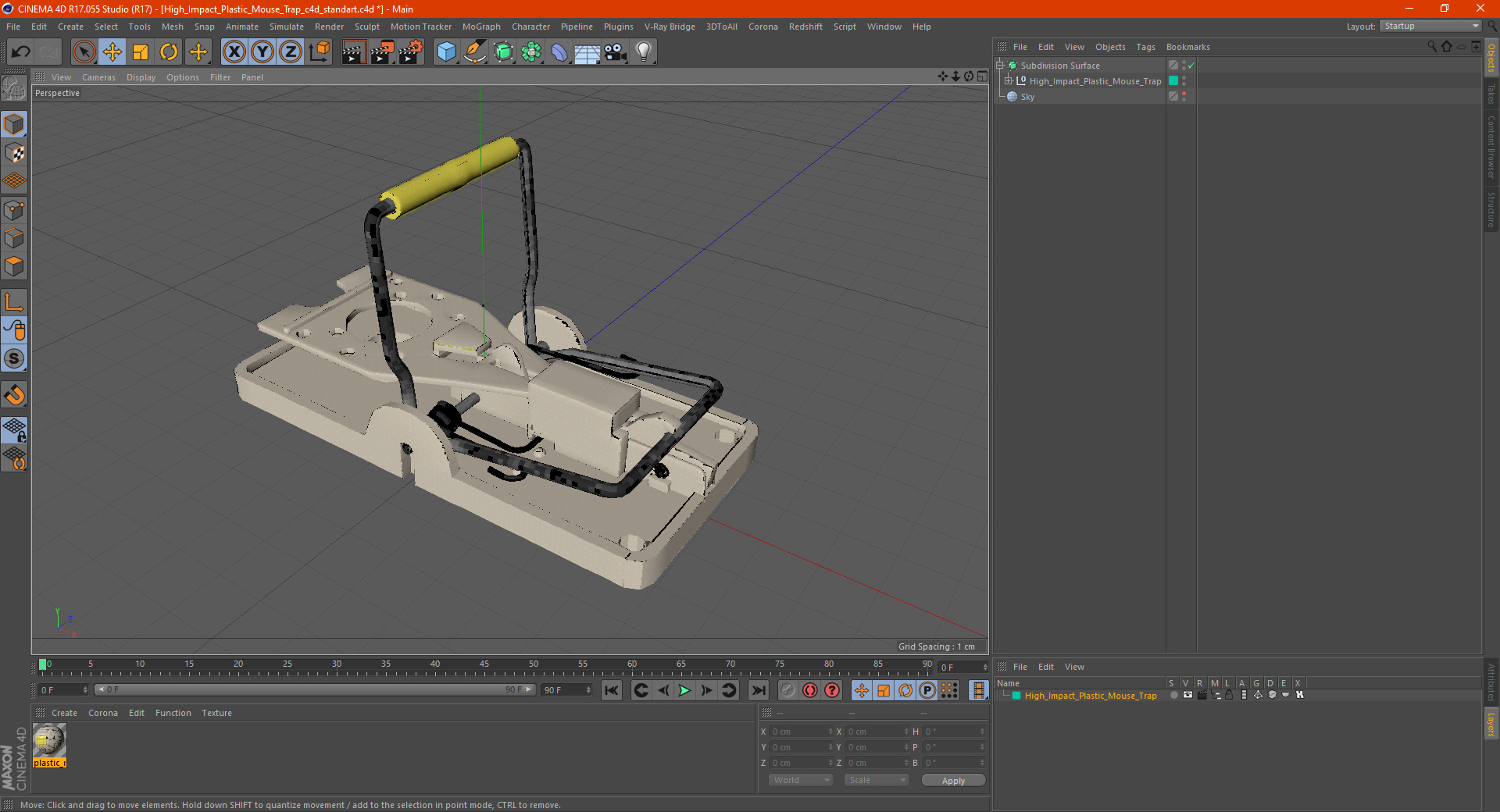
Task: Open the Layout Startup dropdown
Action: 1431,26
